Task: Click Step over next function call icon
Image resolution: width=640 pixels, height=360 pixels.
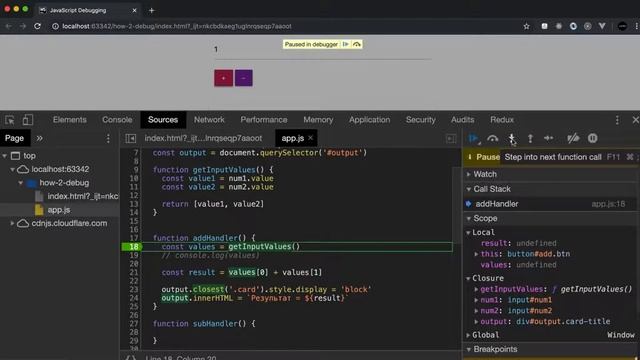Action: click(x=493, y=138)
